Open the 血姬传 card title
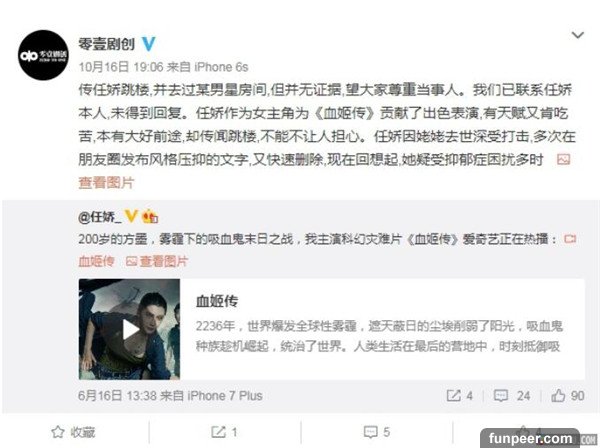 (x=217, y=301)
